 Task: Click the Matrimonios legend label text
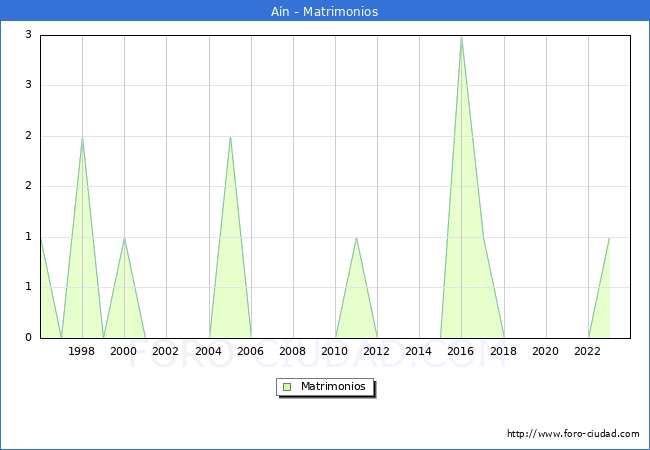334,386
